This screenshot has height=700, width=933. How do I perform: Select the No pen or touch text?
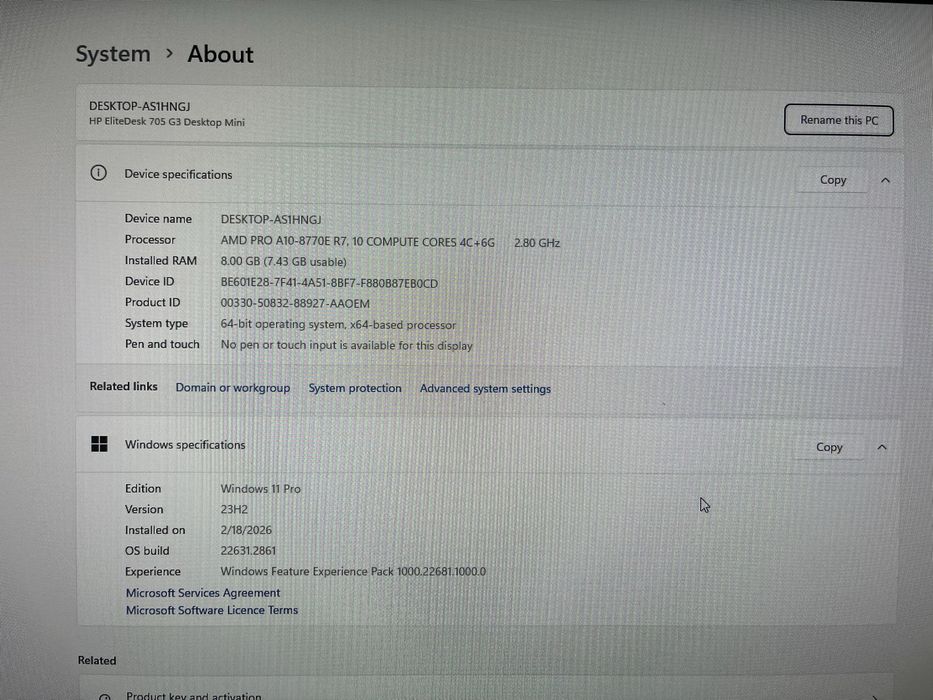coord(346,345)
